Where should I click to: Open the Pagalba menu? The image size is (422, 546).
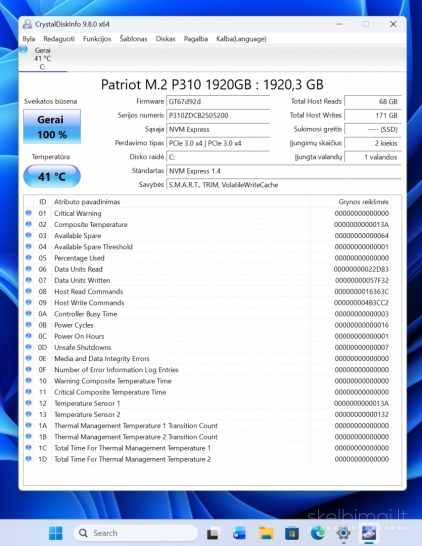coord(196,39)
